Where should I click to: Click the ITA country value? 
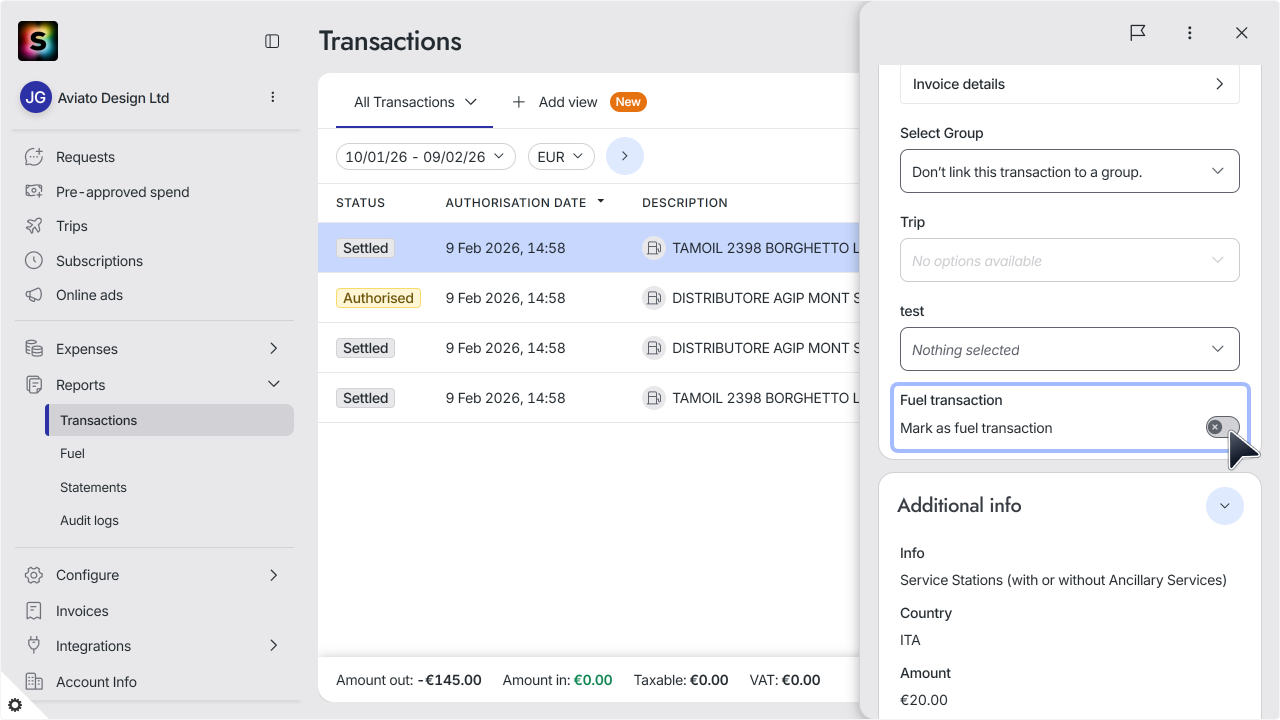coord(910,640)
